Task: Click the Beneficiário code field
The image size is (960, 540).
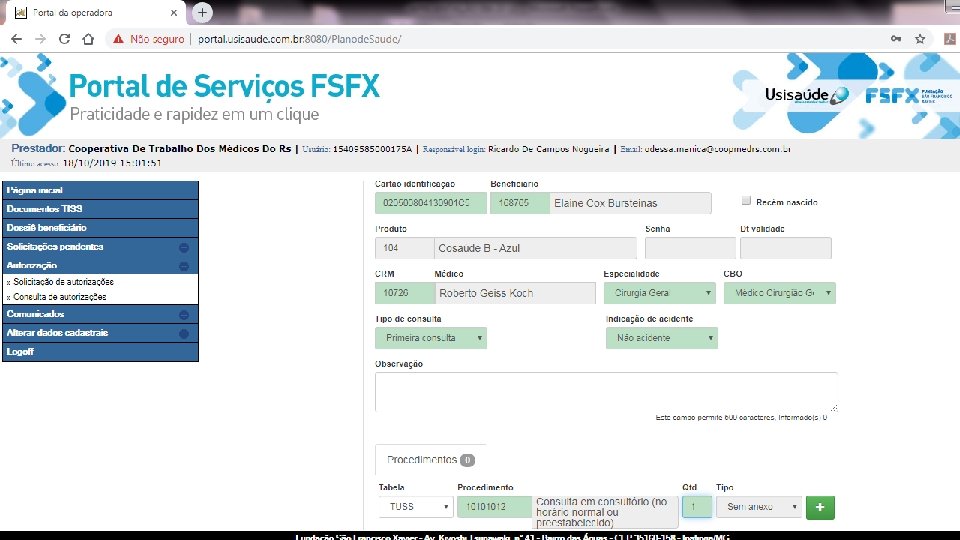Action: pyautogui.click(x=519, y=203)
